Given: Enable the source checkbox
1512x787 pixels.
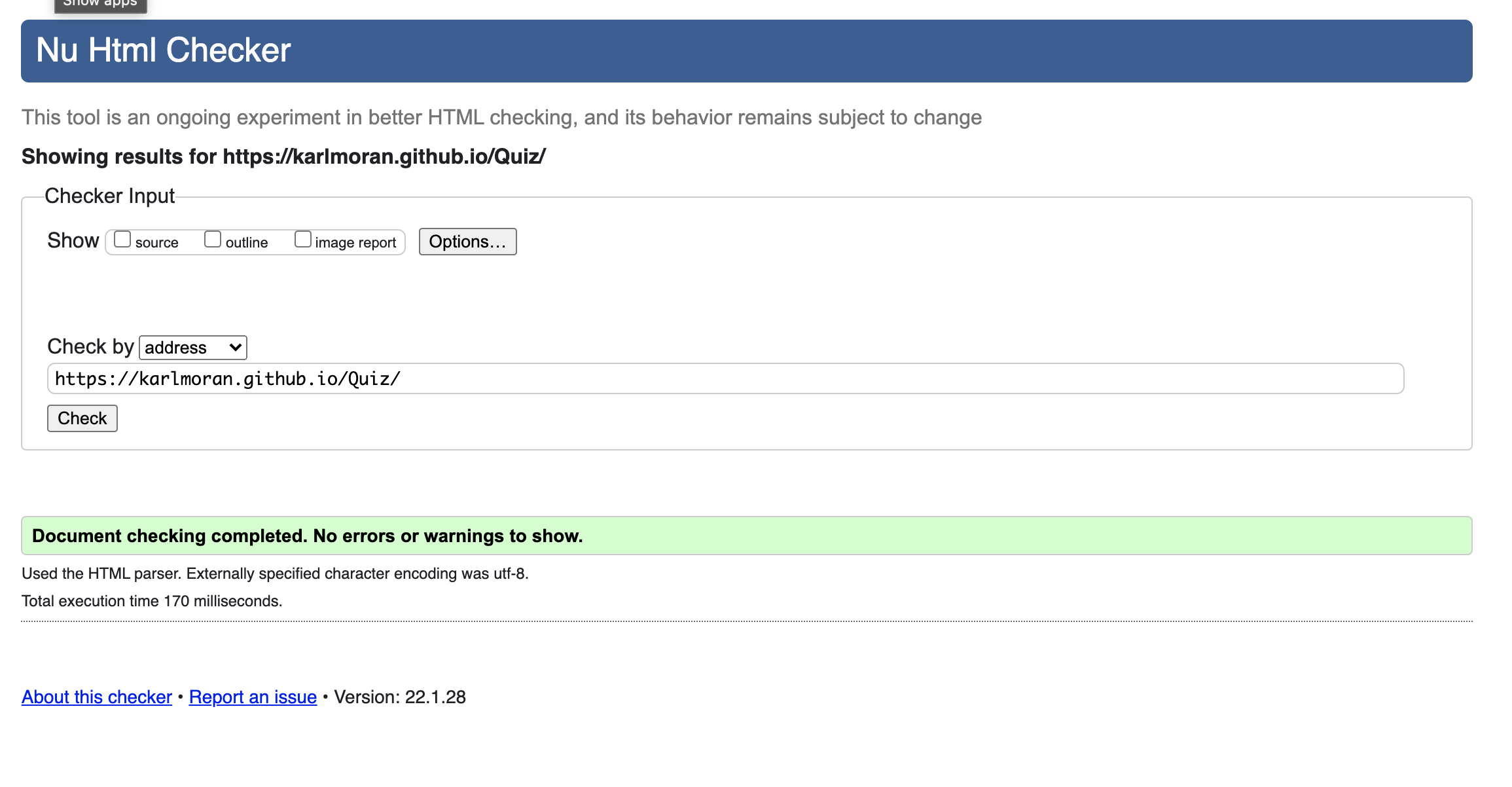Looking at the screenshot, I should tap(123, 240).
